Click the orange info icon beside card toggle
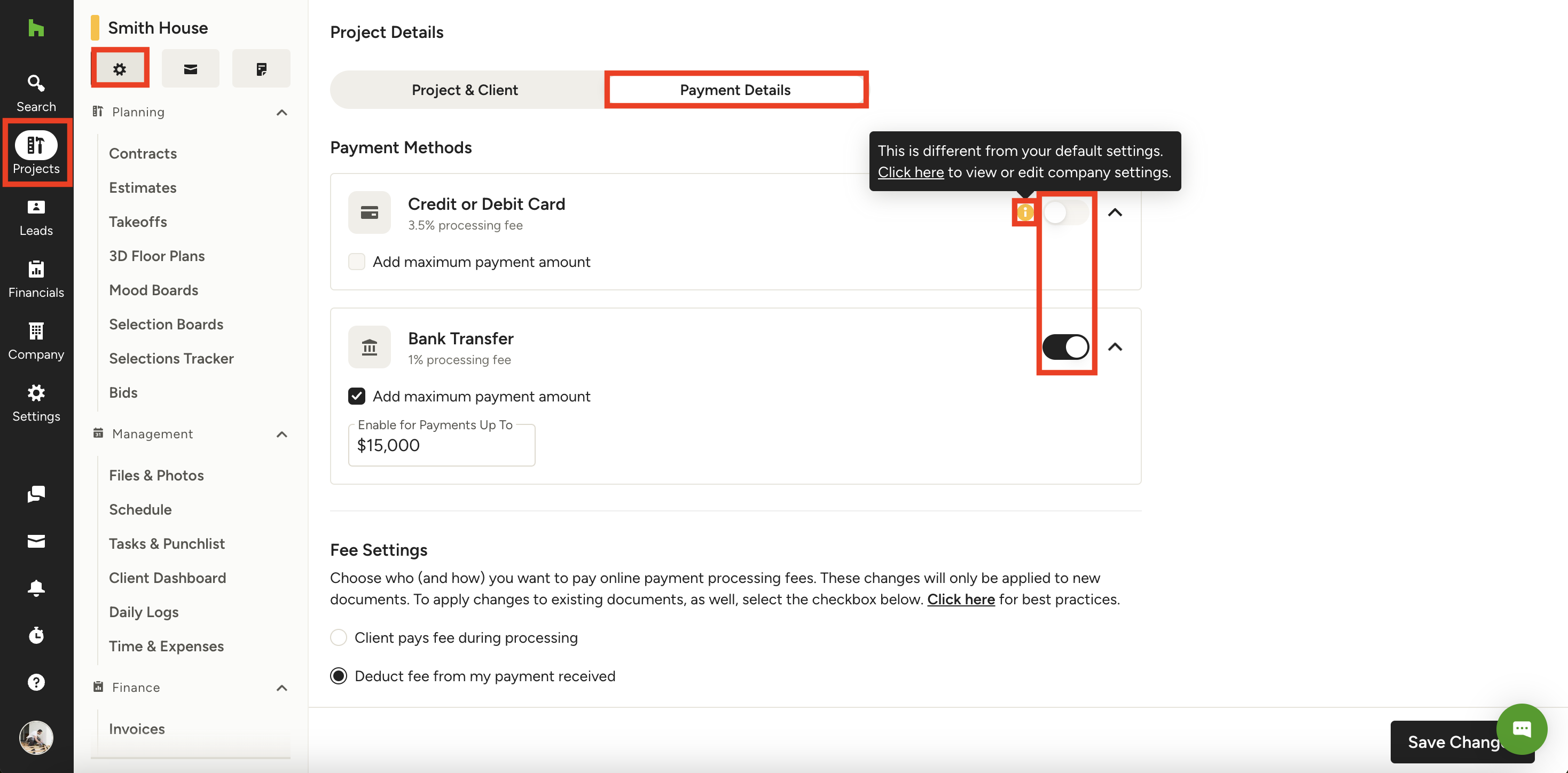The width and height of the screenshot is (1568, 773). pyautogui.click(x=1025, y=212)
